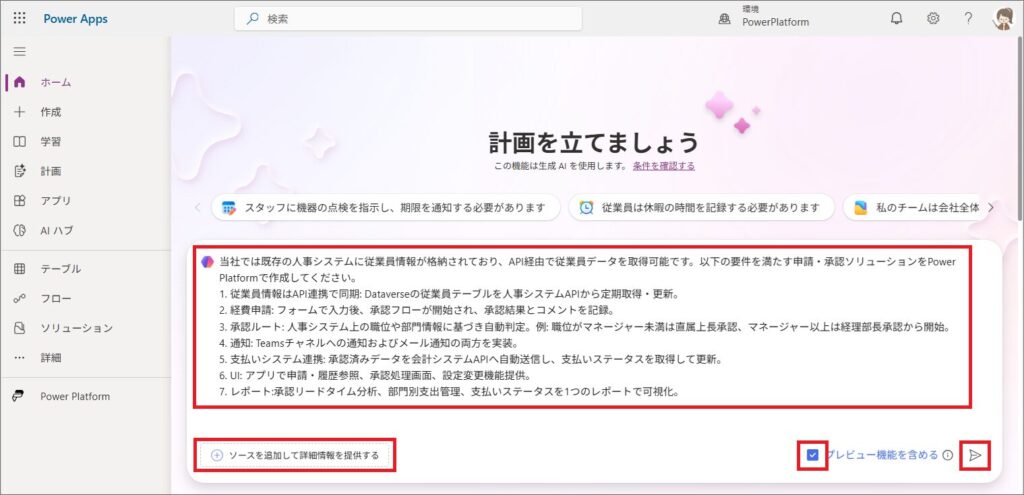This screenshot has height=495, width=1024.
Task: Expand 詳細 more options in sidebar
Action: (50, 358)
